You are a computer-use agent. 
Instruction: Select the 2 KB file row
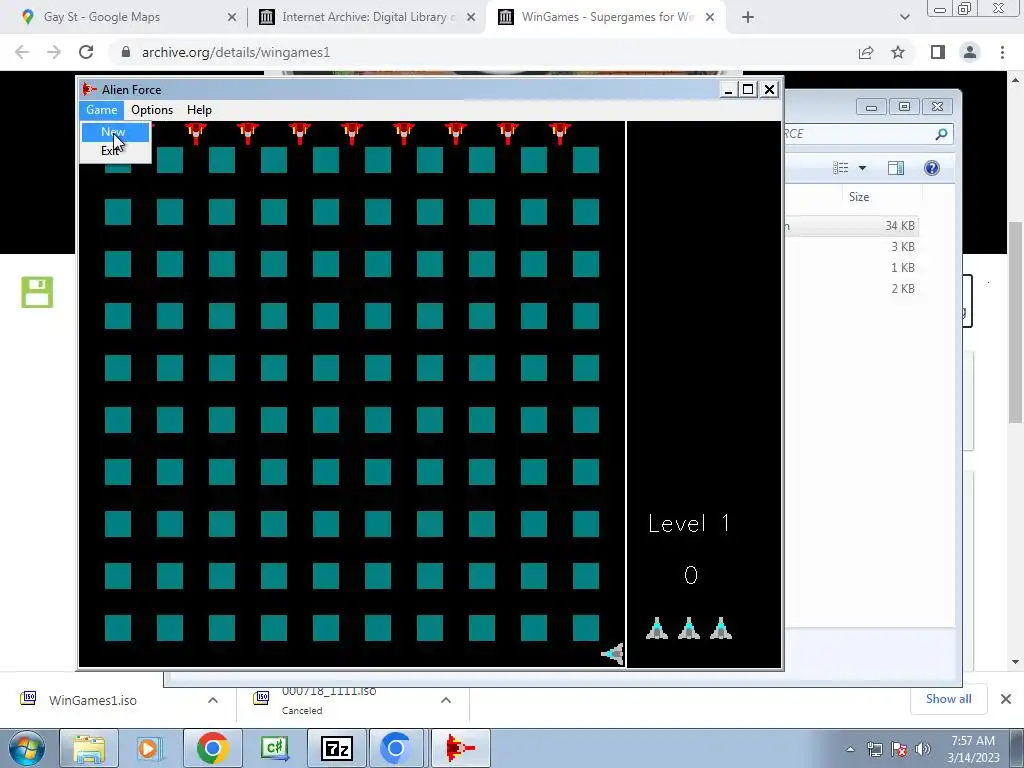(x=852, y=289)
